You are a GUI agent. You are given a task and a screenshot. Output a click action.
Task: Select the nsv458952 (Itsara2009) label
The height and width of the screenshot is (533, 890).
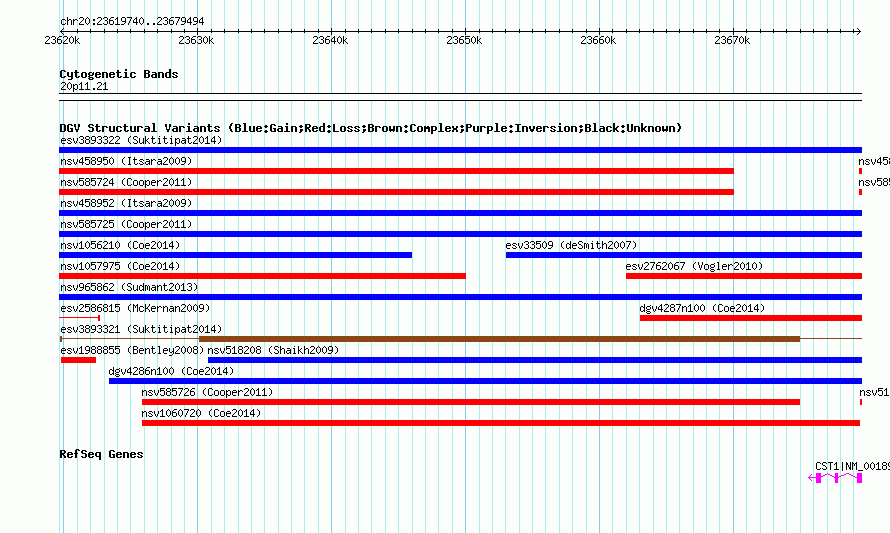pyautogui.click(x=126, y=203)
